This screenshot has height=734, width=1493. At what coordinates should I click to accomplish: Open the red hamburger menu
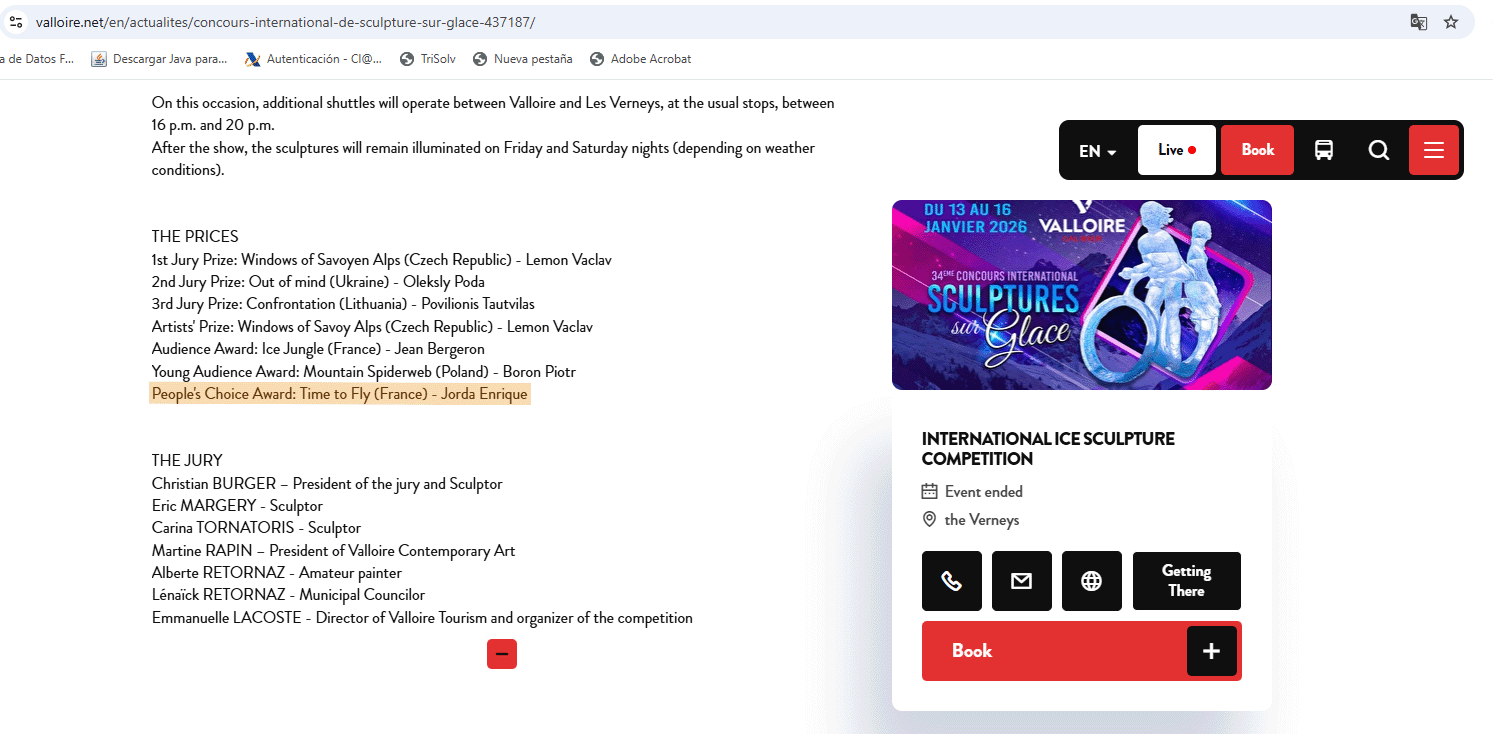1434,150
